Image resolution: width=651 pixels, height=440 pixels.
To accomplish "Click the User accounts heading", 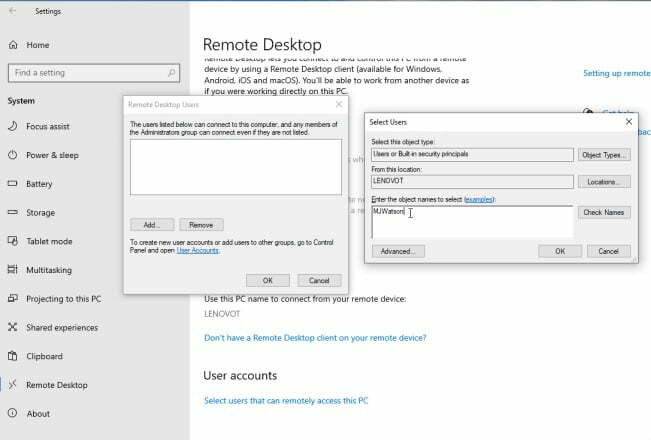I will click(x=240, y=375).
